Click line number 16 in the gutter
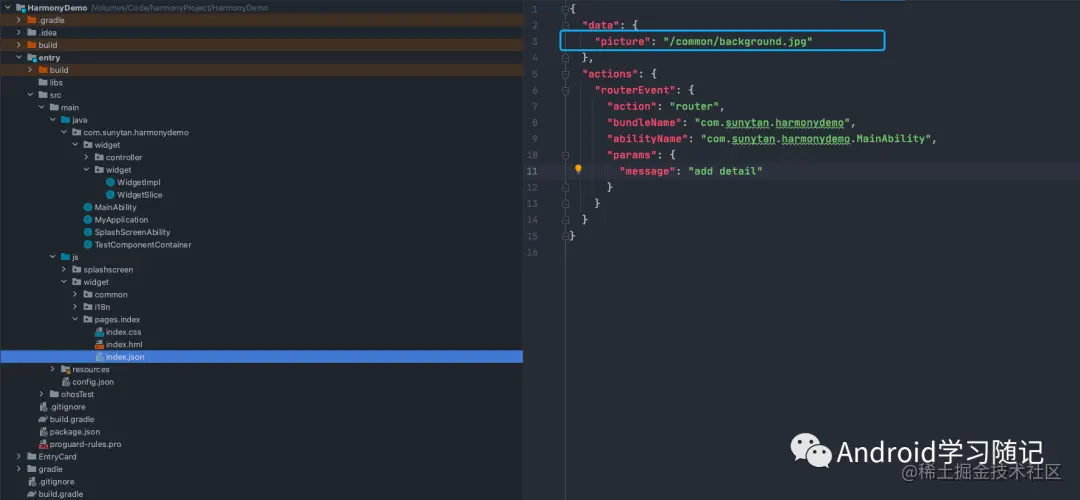 [531, 252]
